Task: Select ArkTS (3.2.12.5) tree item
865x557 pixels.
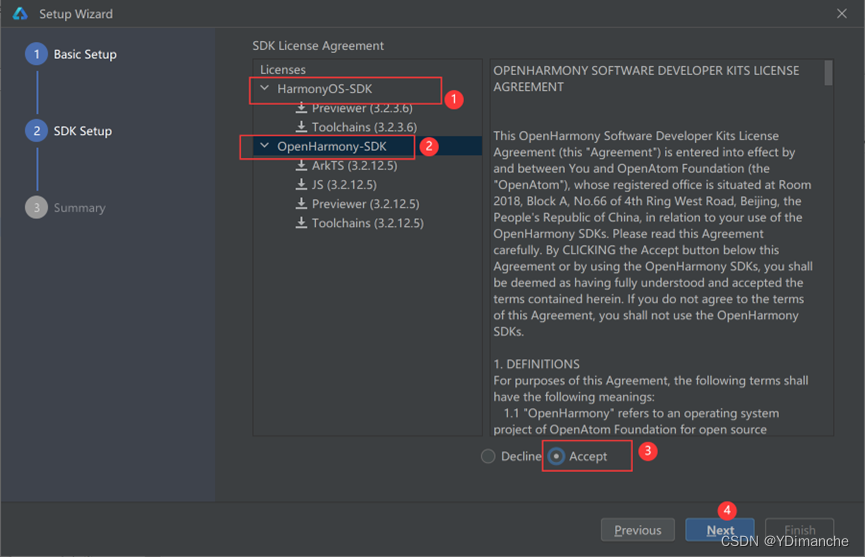Action: (354, 165)
